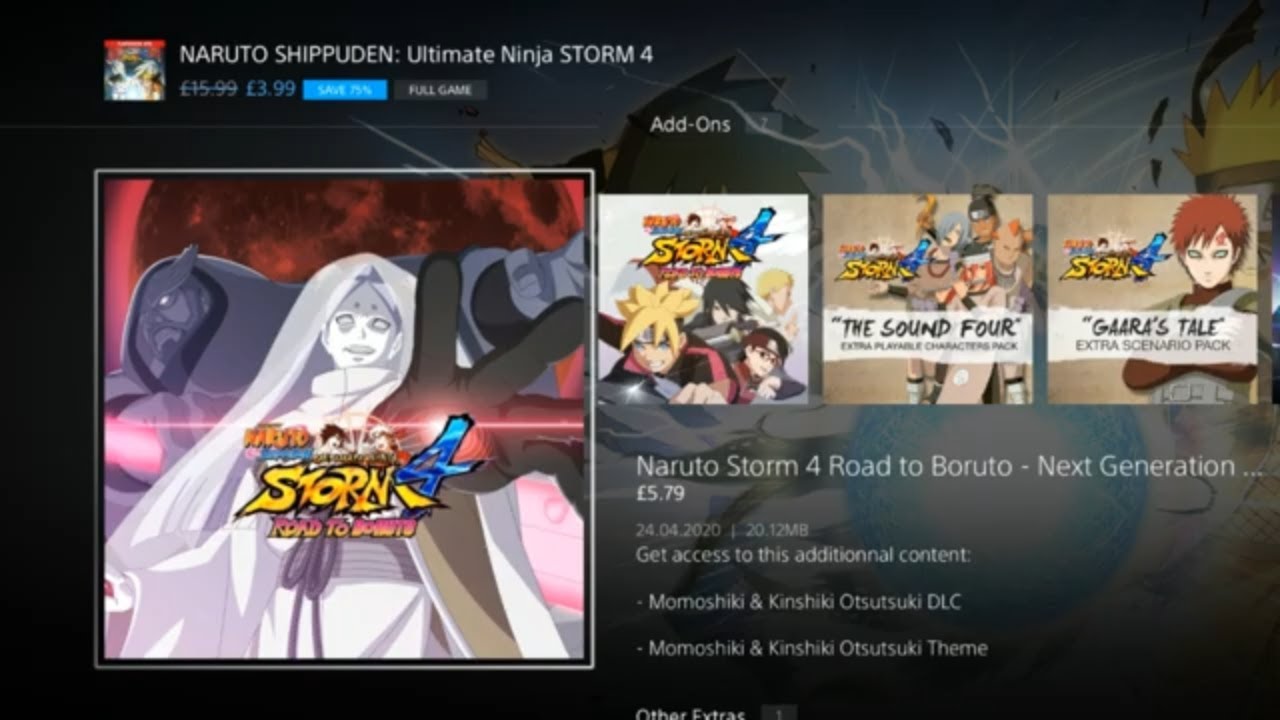Open the large highlighted Road to Boruto artwork

point(344,418)
